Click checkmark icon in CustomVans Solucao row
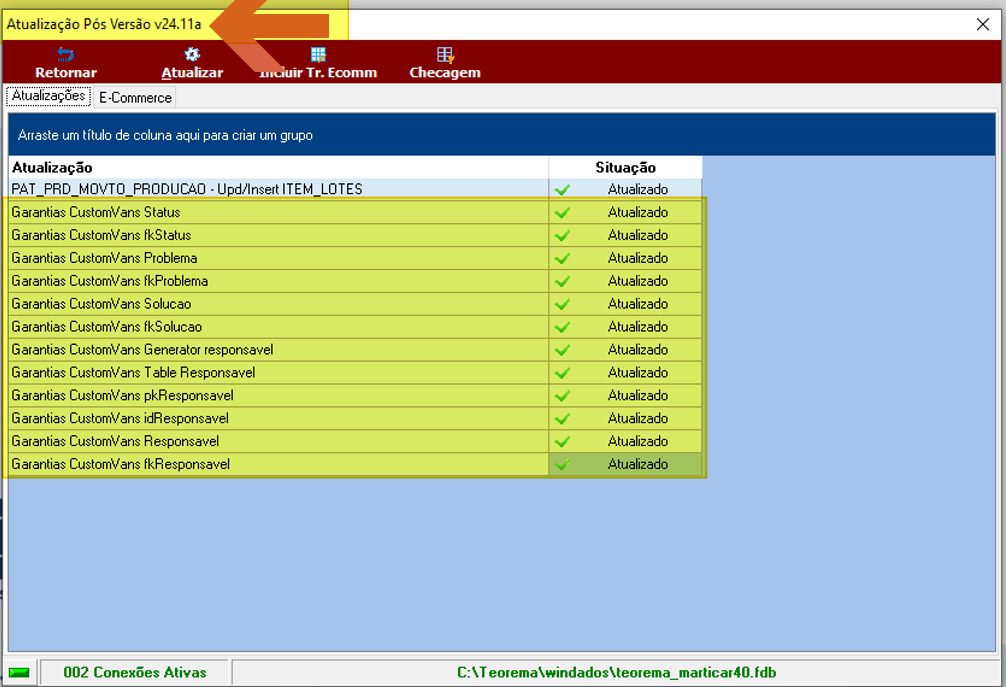1006x687 pixels. 563,305
